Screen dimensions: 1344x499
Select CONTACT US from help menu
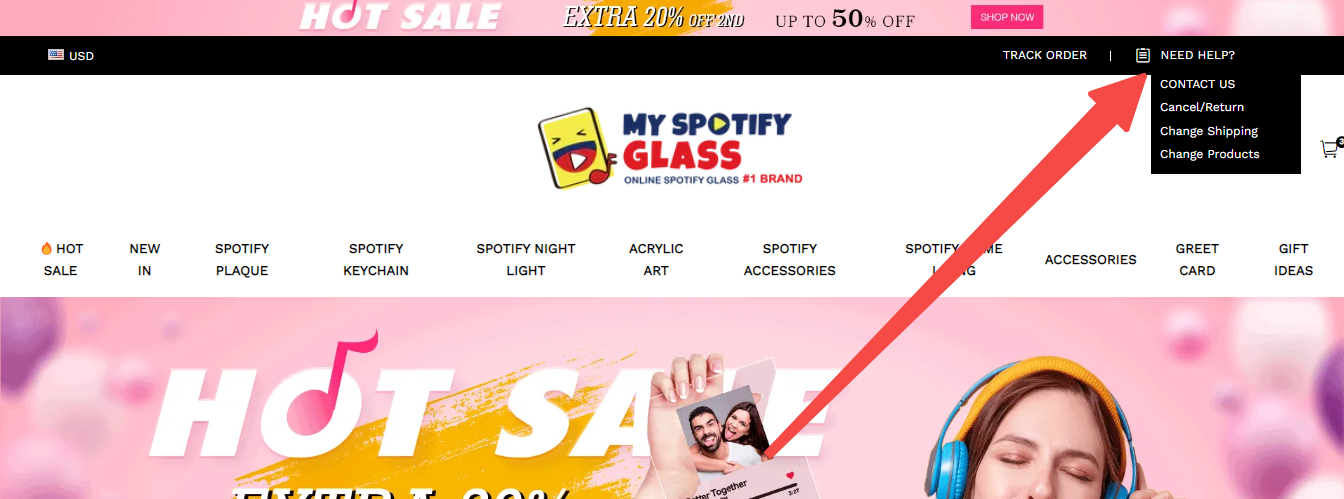point(1197,84)
